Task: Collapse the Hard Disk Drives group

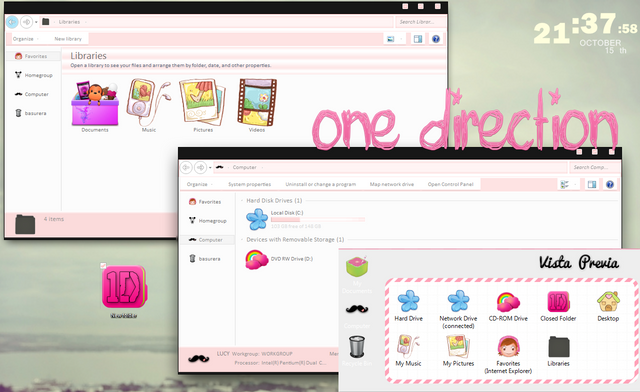Action: (242, 201)
